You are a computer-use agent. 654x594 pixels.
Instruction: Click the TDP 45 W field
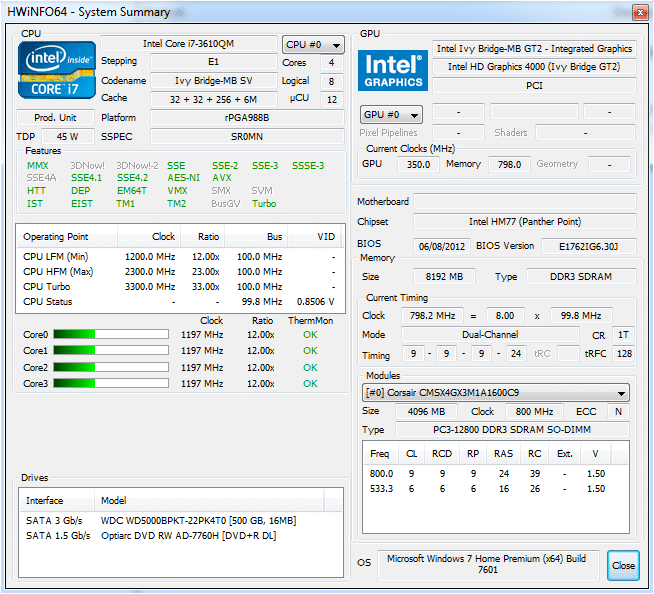click(68, 137)
